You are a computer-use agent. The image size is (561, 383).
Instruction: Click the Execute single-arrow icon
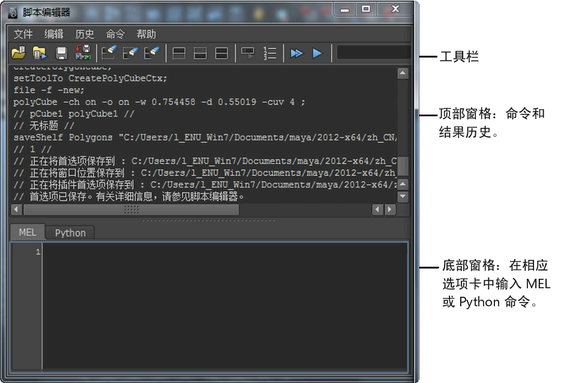point(317,53)
